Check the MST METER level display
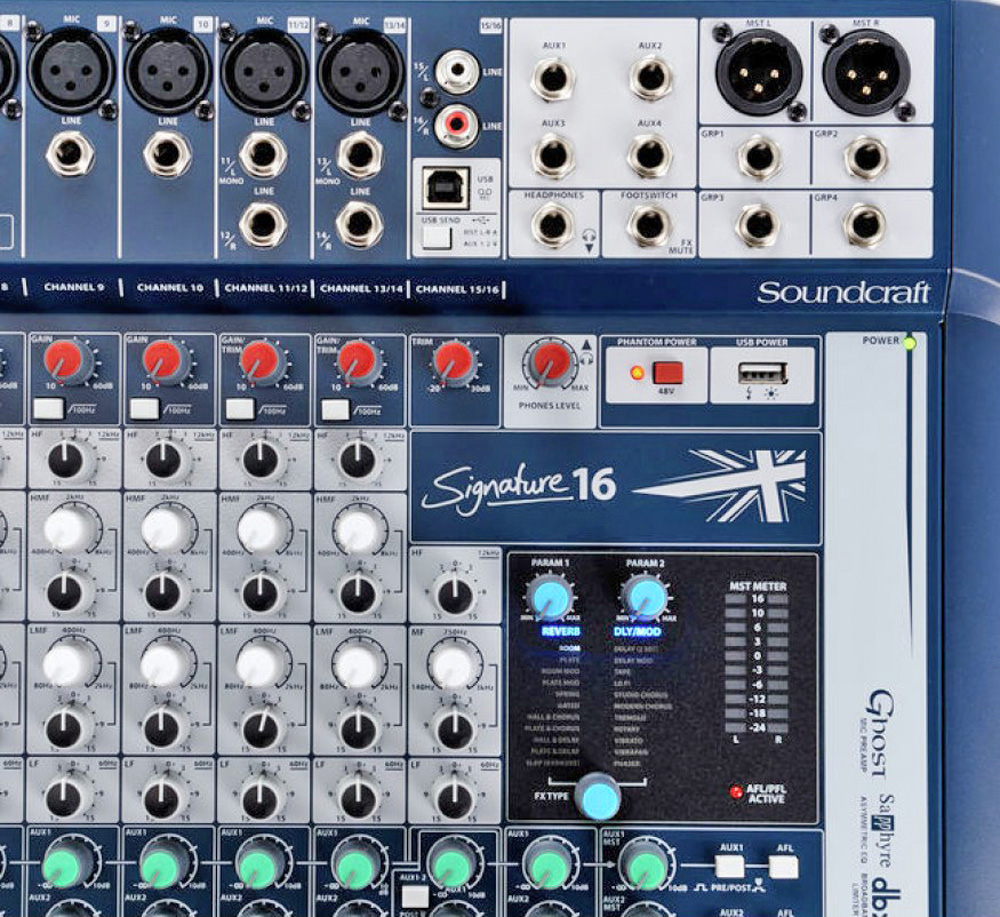 [x=757, y=663]
